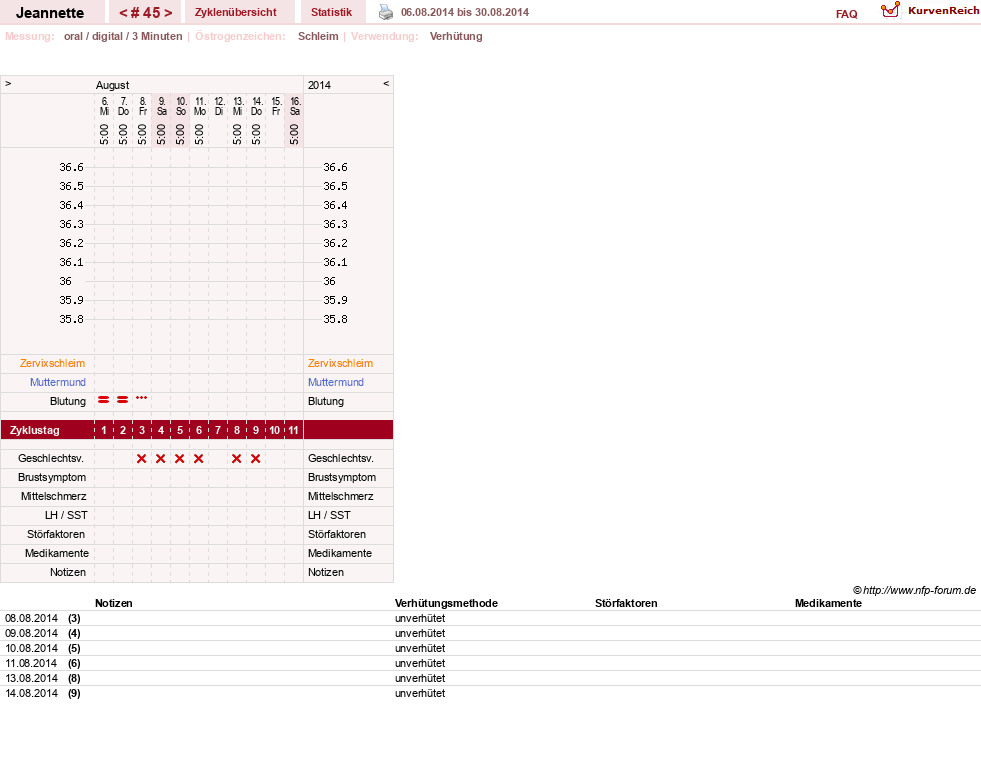The width and height of the screenshot is (981, 782).
Task: Click the Störfaktoren column header in notes table
Action: pyautogui.click(x=626, y=603)
